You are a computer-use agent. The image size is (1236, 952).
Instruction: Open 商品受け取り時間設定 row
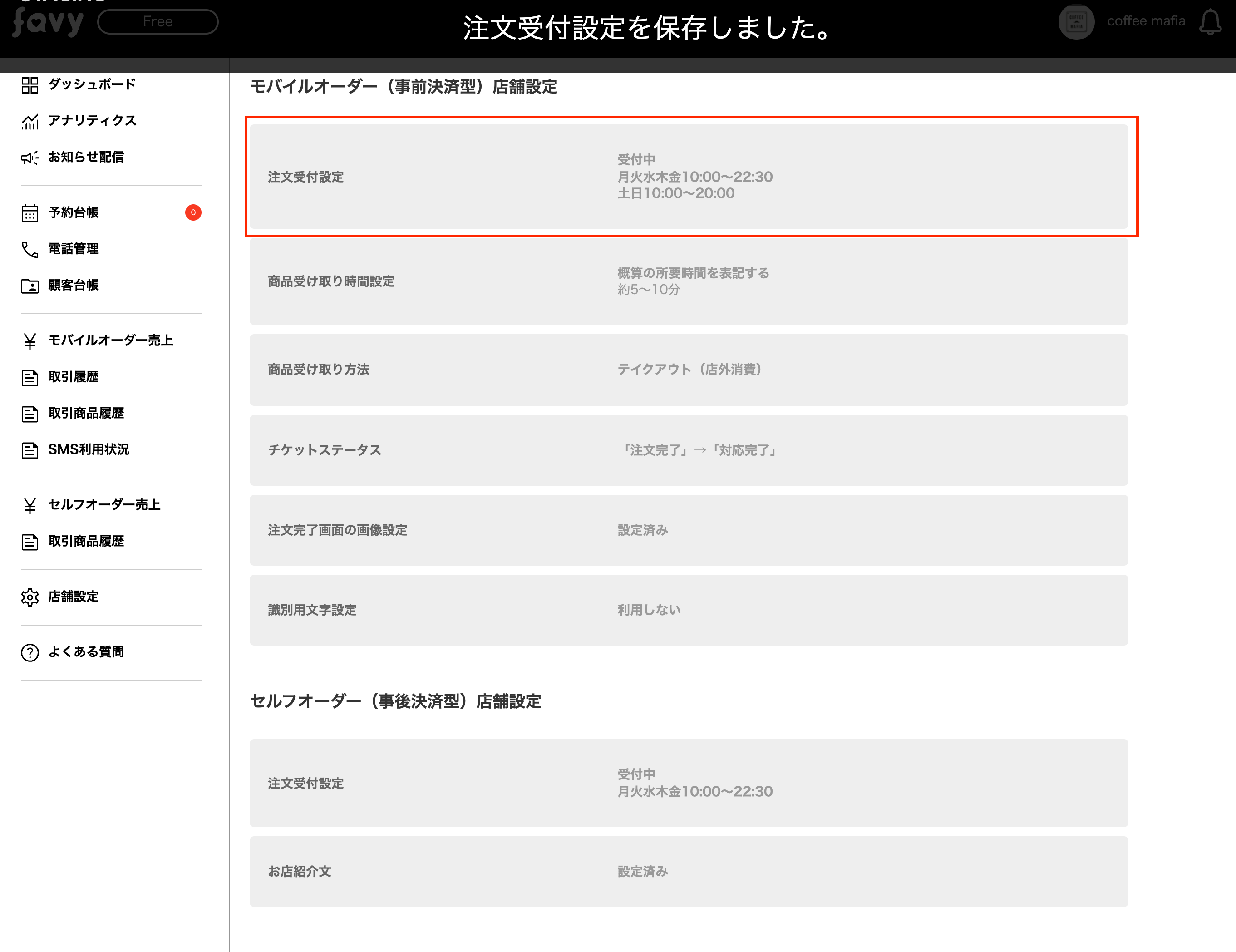coord(688,281)
